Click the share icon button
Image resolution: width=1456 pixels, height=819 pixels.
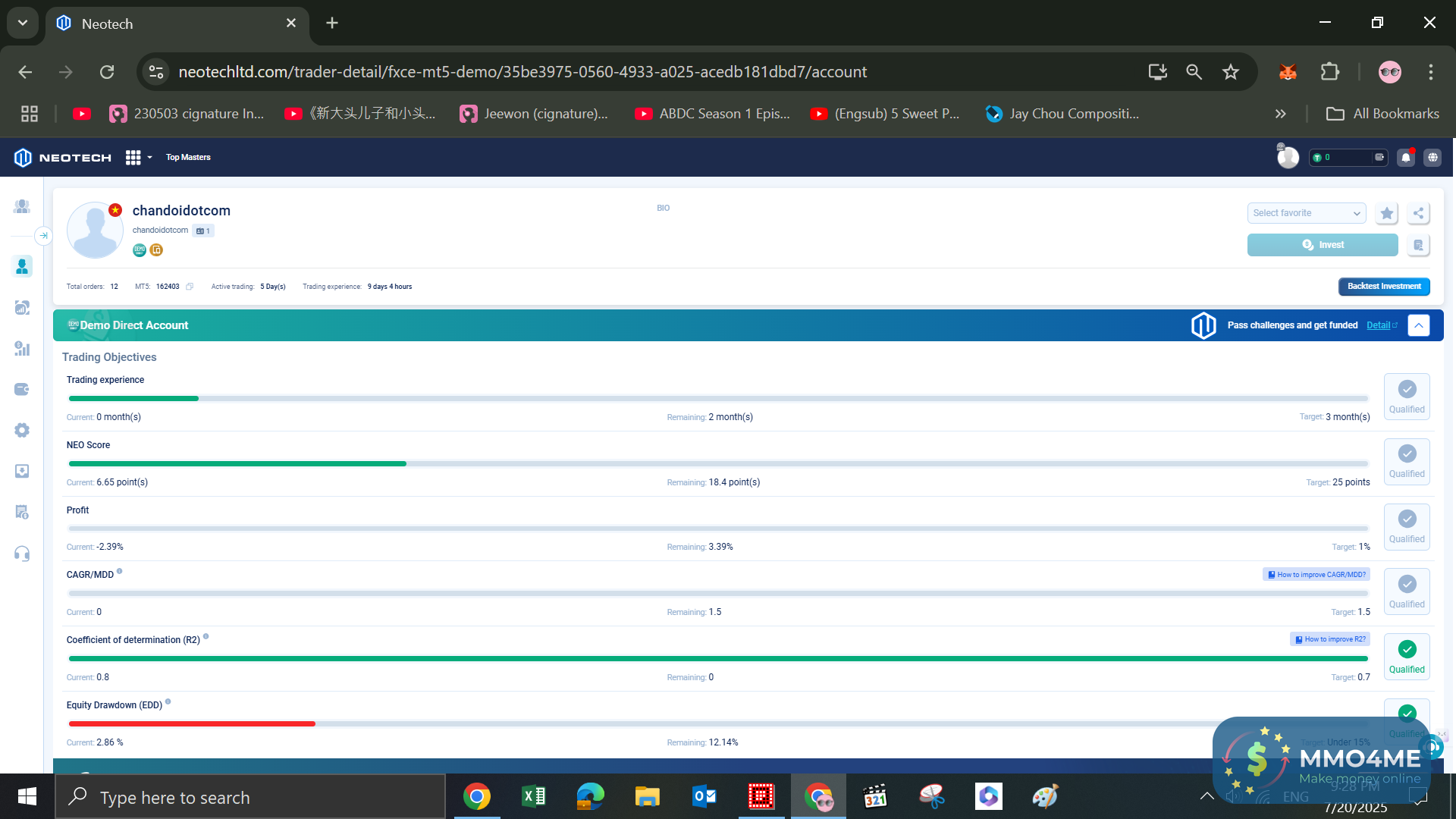tap(1418, 213)
